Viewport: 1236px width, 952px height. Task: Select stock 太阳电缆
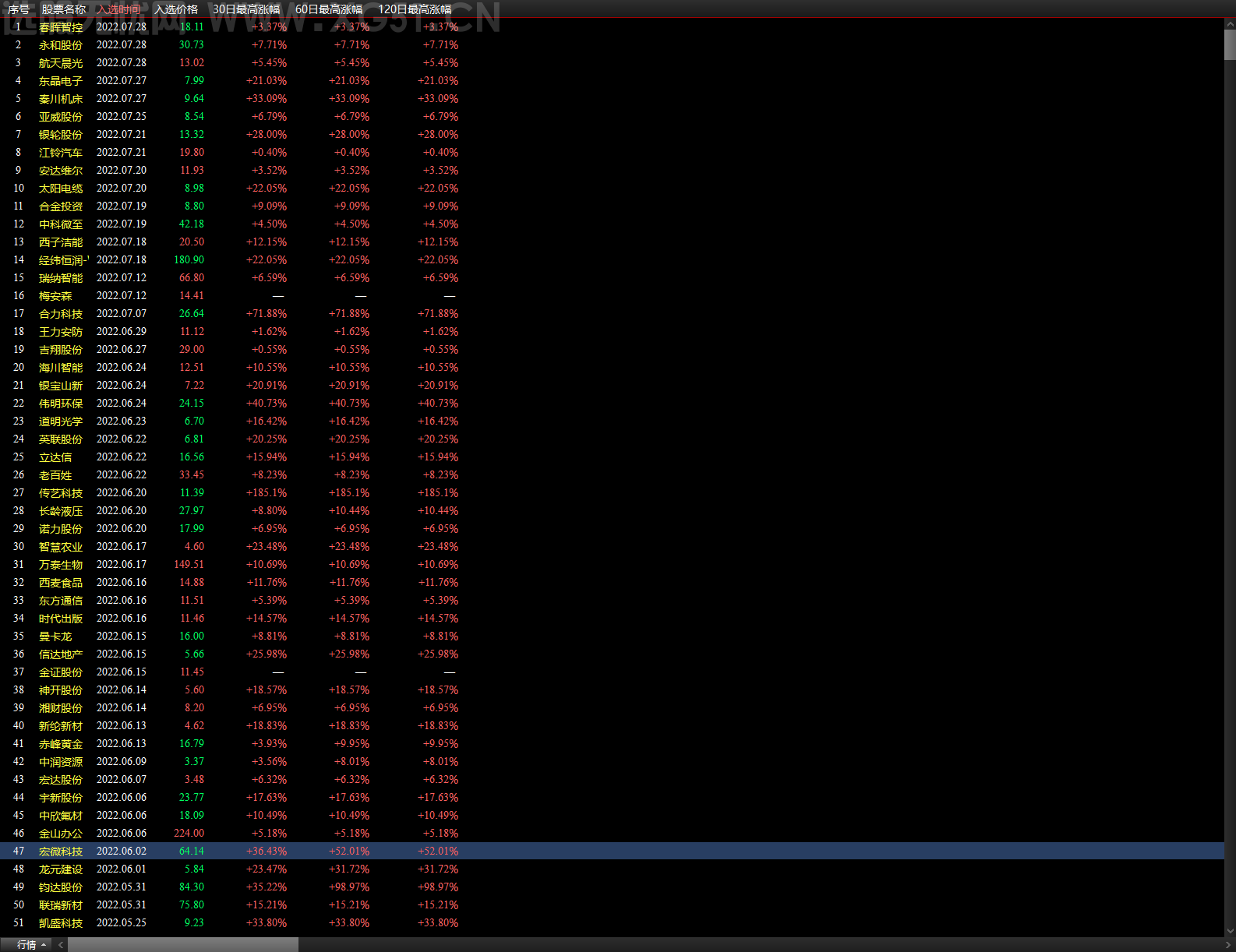click(61, 189)
